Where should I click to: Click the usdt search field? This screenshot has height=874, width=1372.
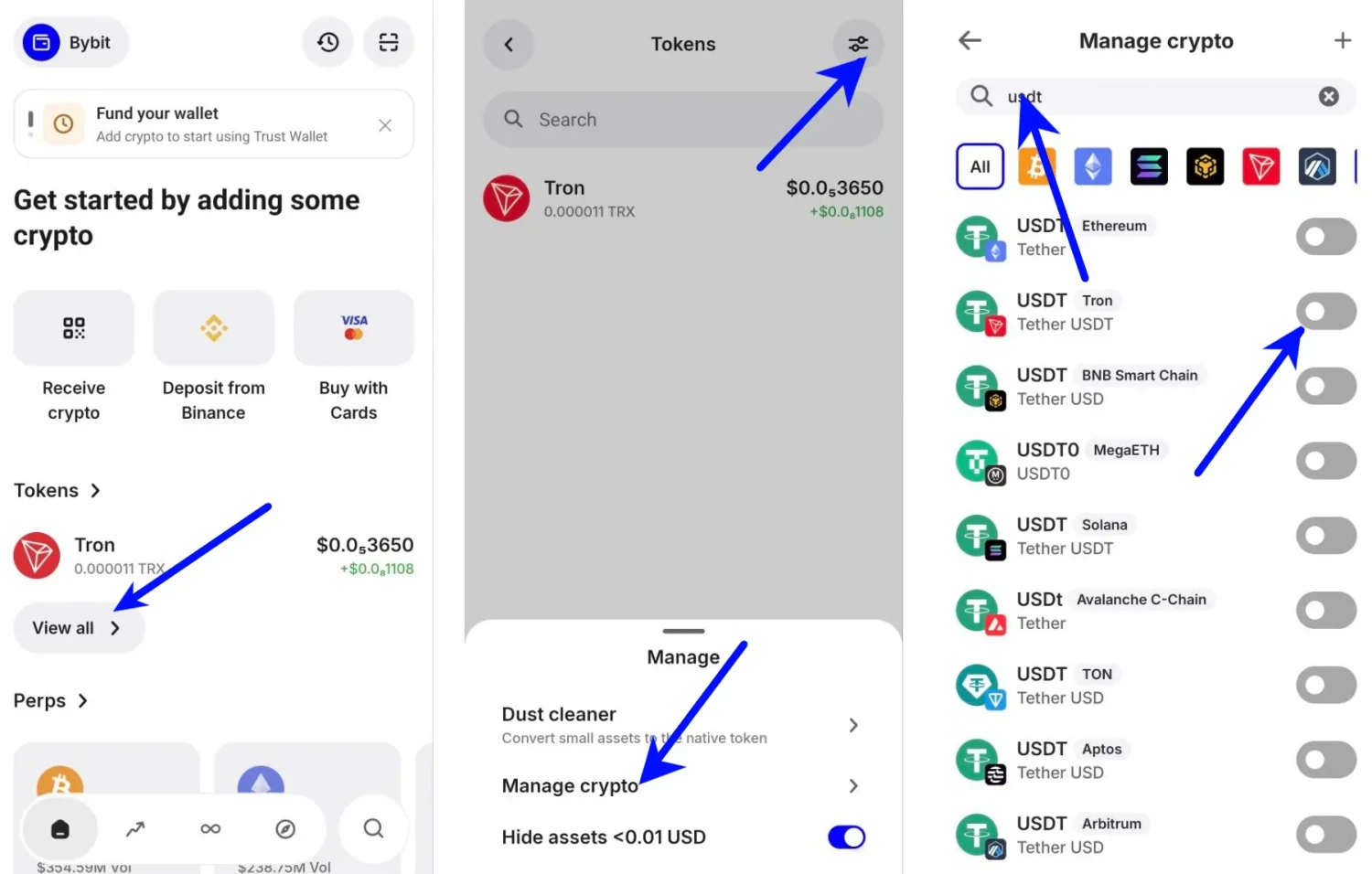(x=1156, y=96)
